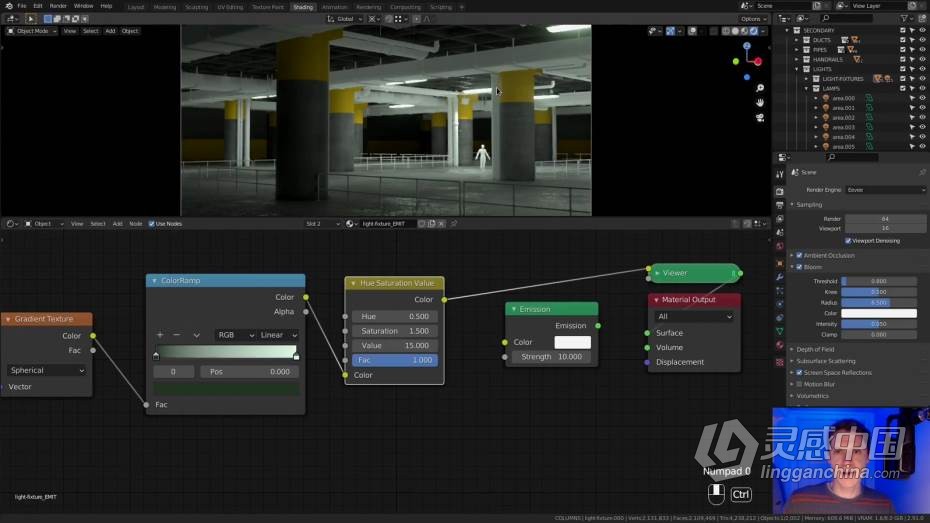Viewport: 930px width, 523px height.
Task: Hide the DUCTS collection with eye icon
Action: (x=922, y=40)
